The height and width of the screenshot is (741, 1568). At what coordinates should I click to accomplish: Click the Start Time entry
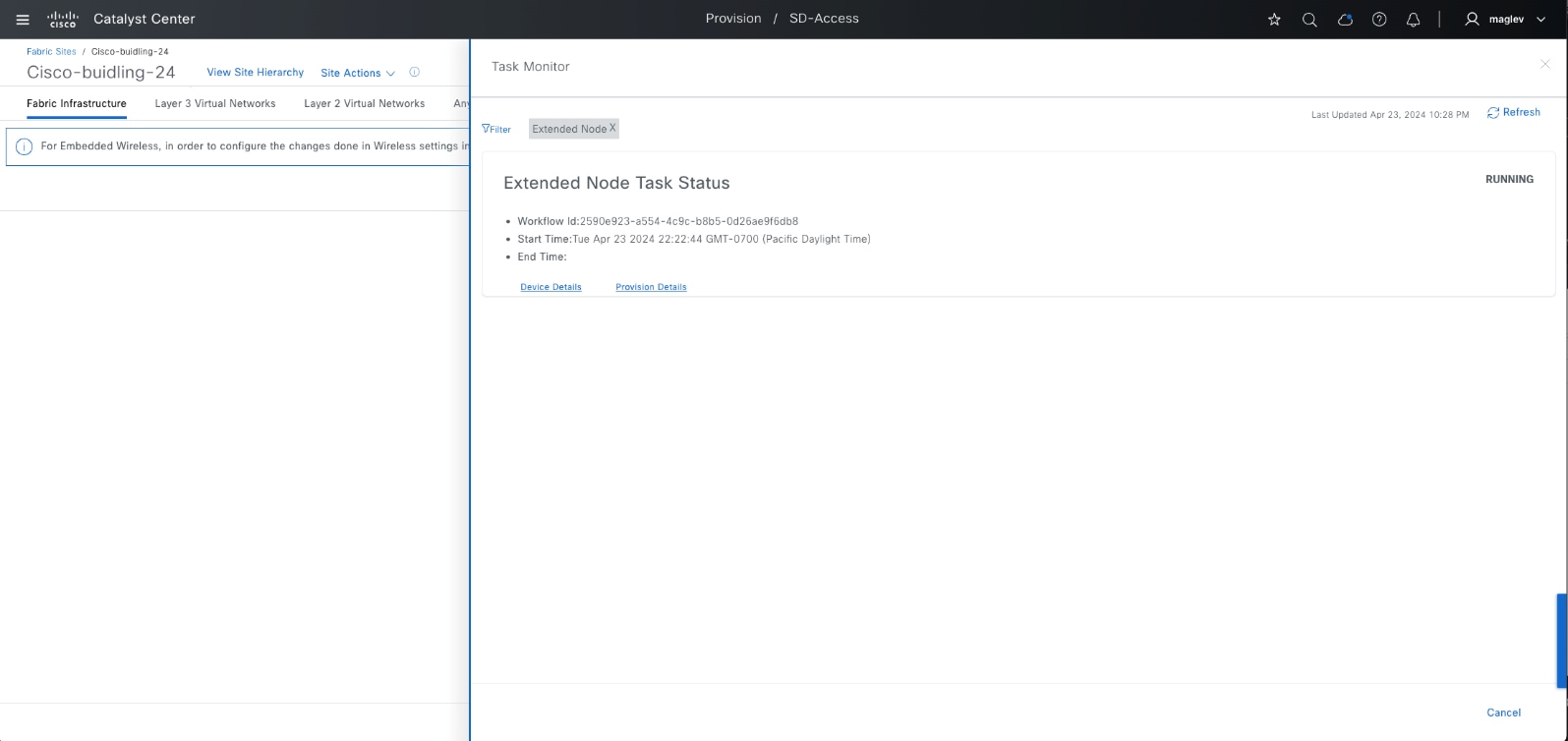694,239
